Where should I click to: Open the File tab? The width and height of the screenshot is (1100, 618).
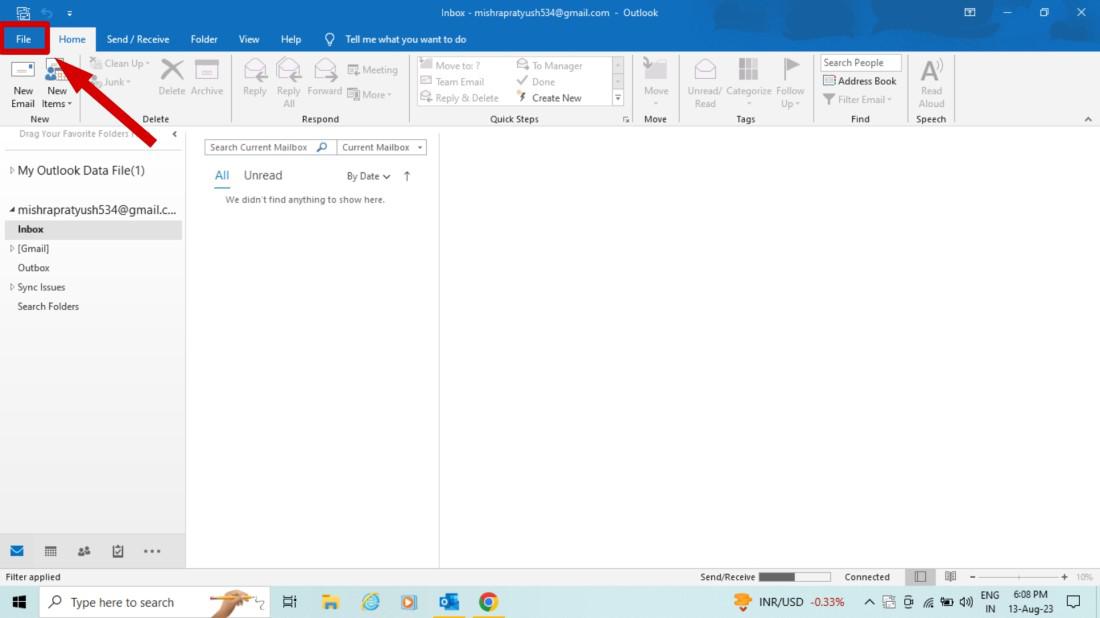23,39
